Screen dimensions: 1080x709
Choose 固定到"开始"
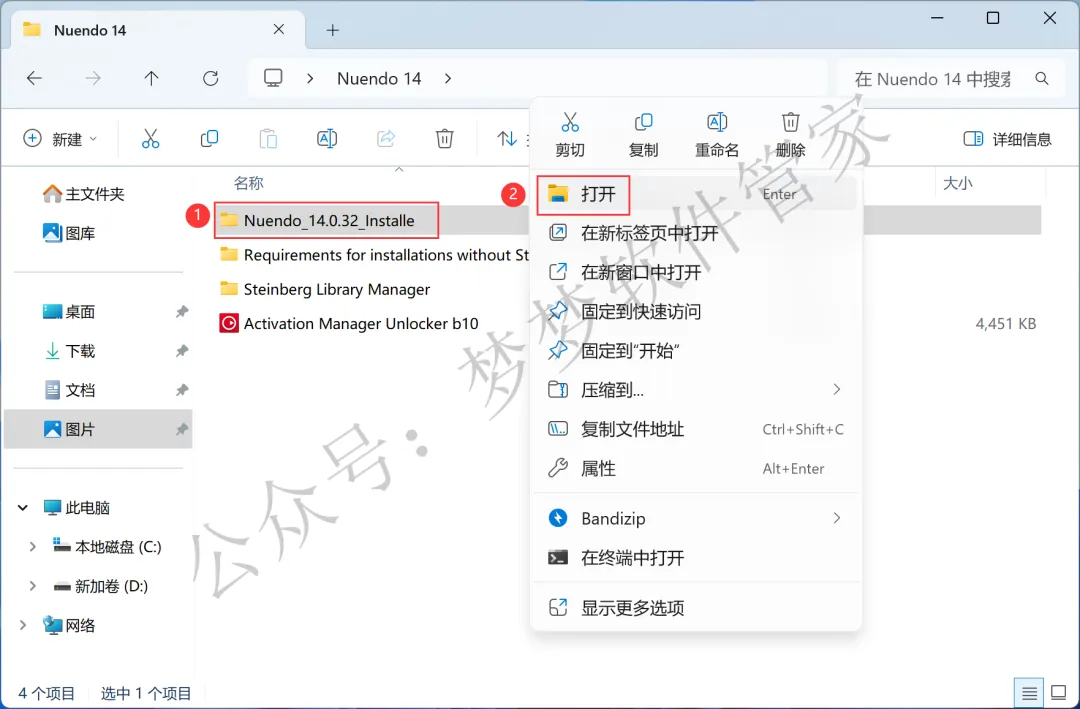(x=696, y=351)
